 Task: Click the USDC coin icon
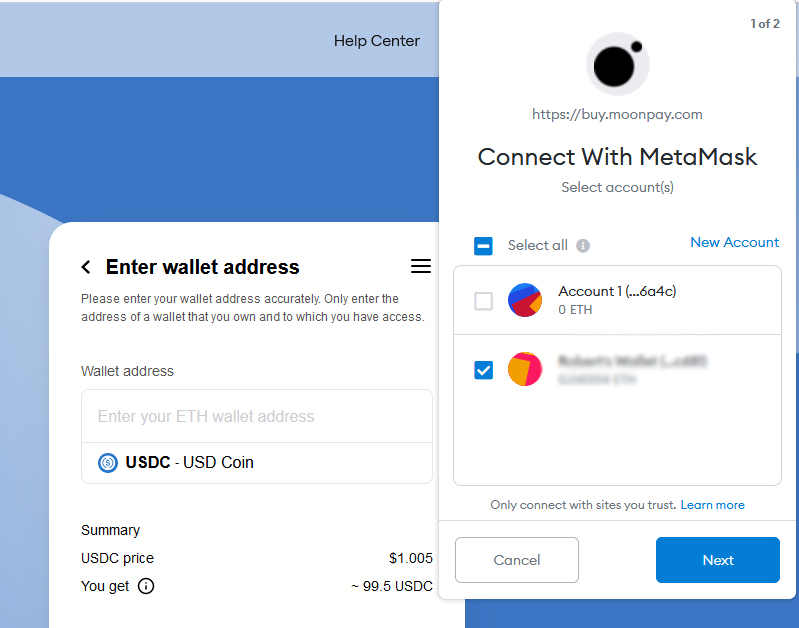pyautogui.click(x=108, y=463)
